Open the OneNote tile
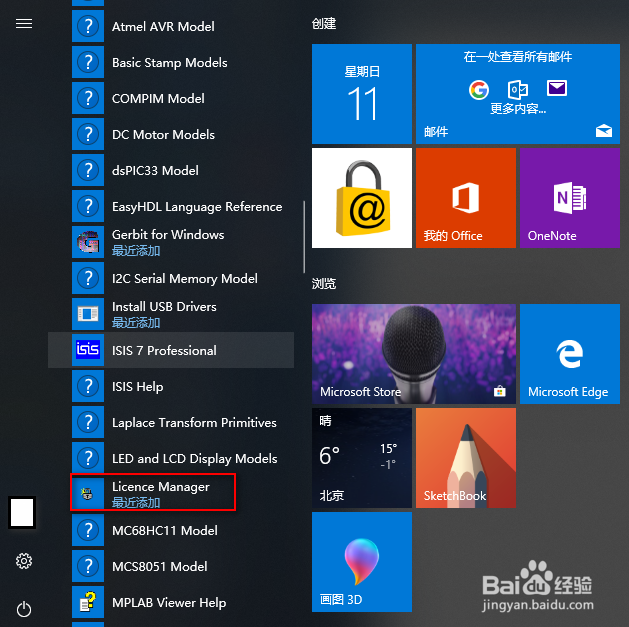This screenshot has width=629, height=627. (570, 198)
